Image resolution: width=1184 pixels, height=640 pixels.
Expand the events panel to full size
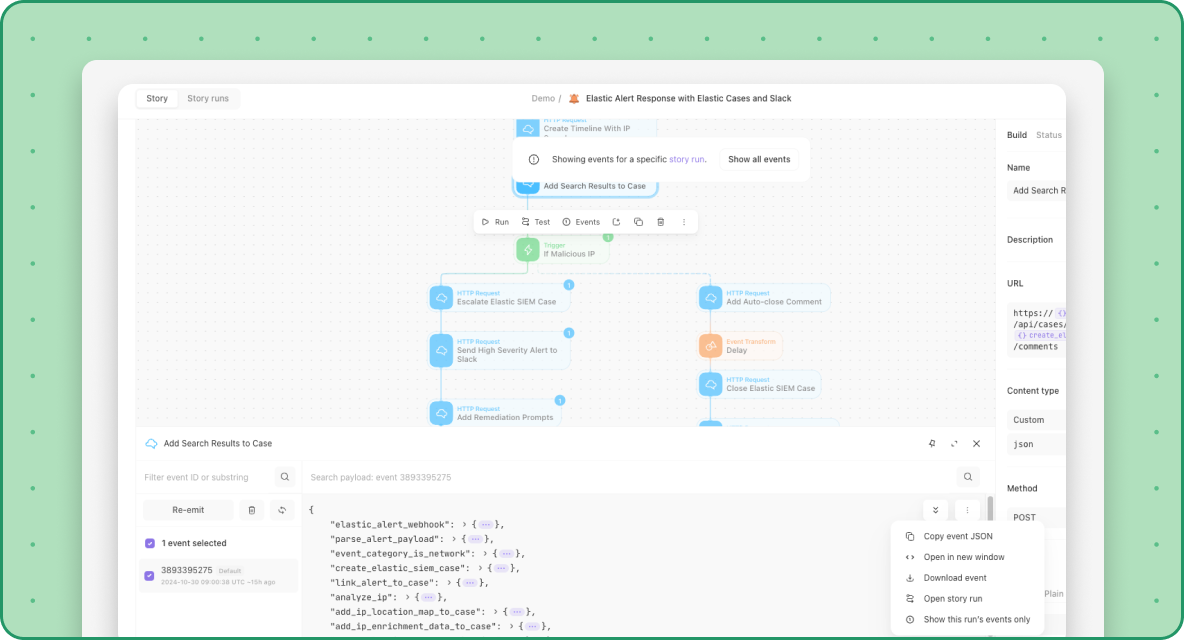(x=954, y=444)
